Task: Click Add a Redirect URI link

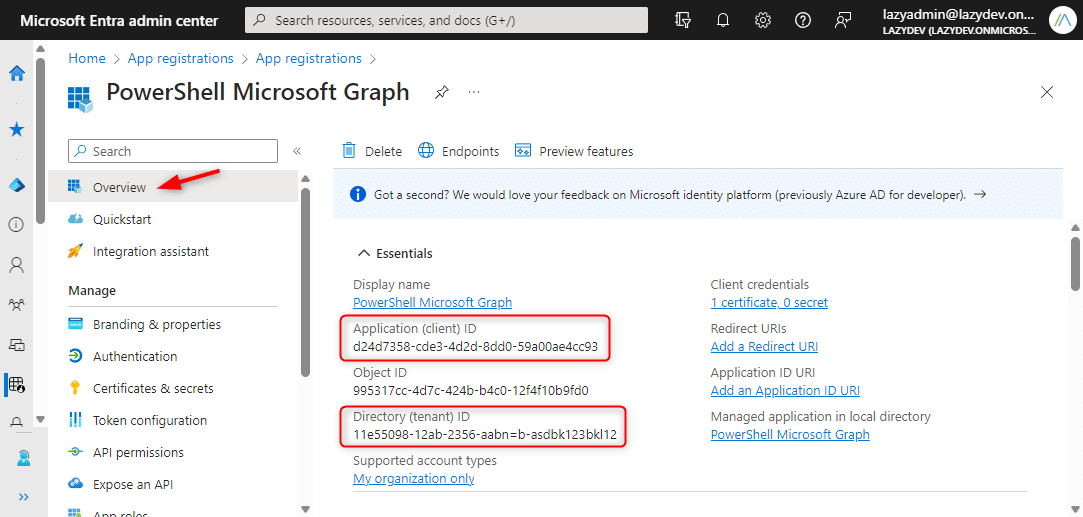Action: point(764,346)
